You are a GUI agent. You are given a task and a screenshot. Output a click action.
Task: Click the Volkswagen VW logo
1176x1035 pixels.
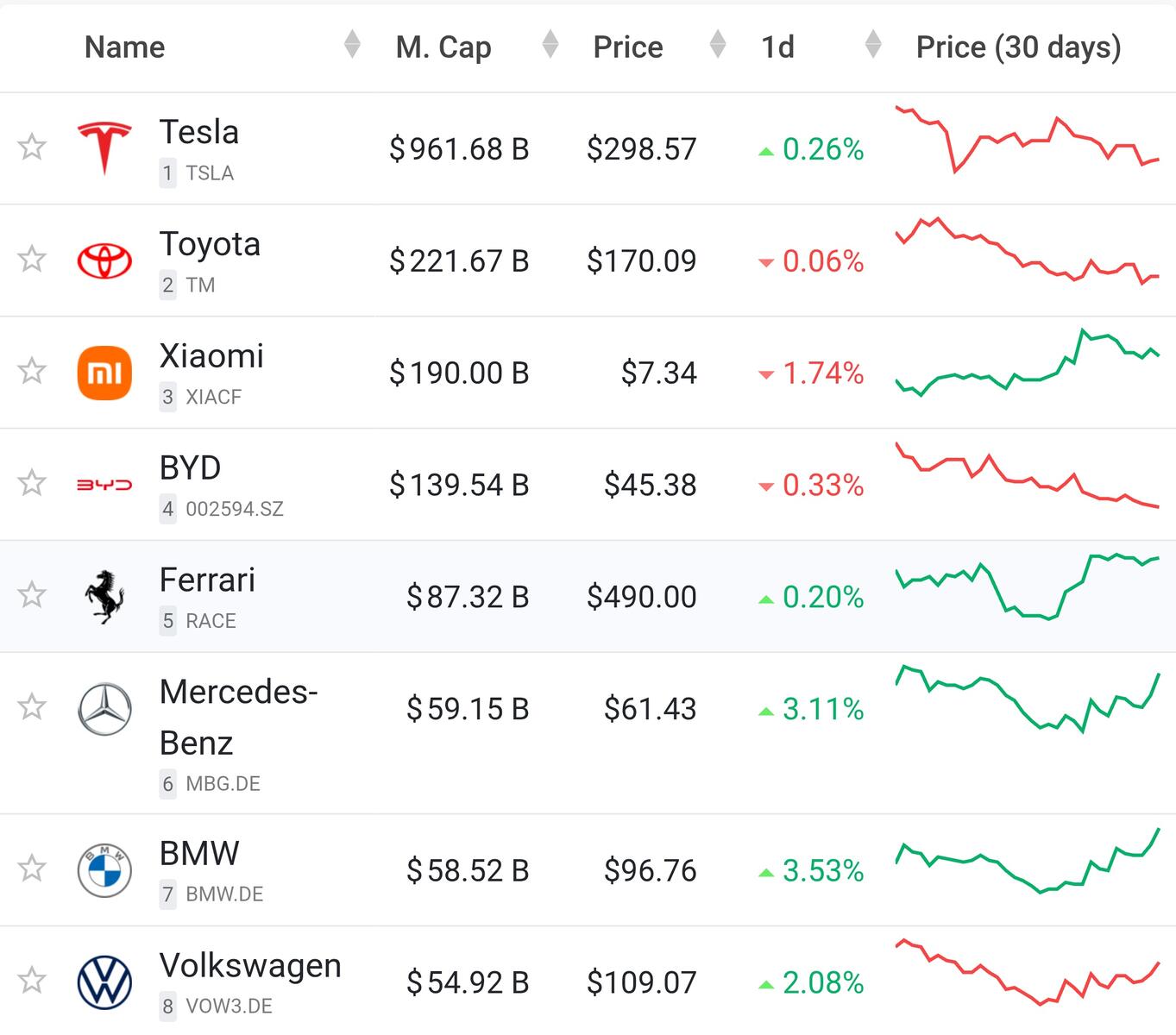pos(104,982)
